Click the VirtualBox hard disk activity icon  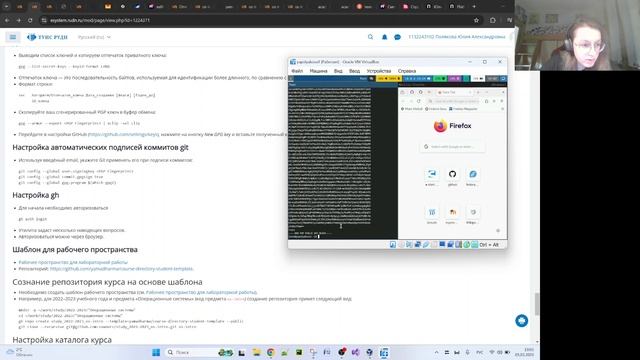pos(393,244)
